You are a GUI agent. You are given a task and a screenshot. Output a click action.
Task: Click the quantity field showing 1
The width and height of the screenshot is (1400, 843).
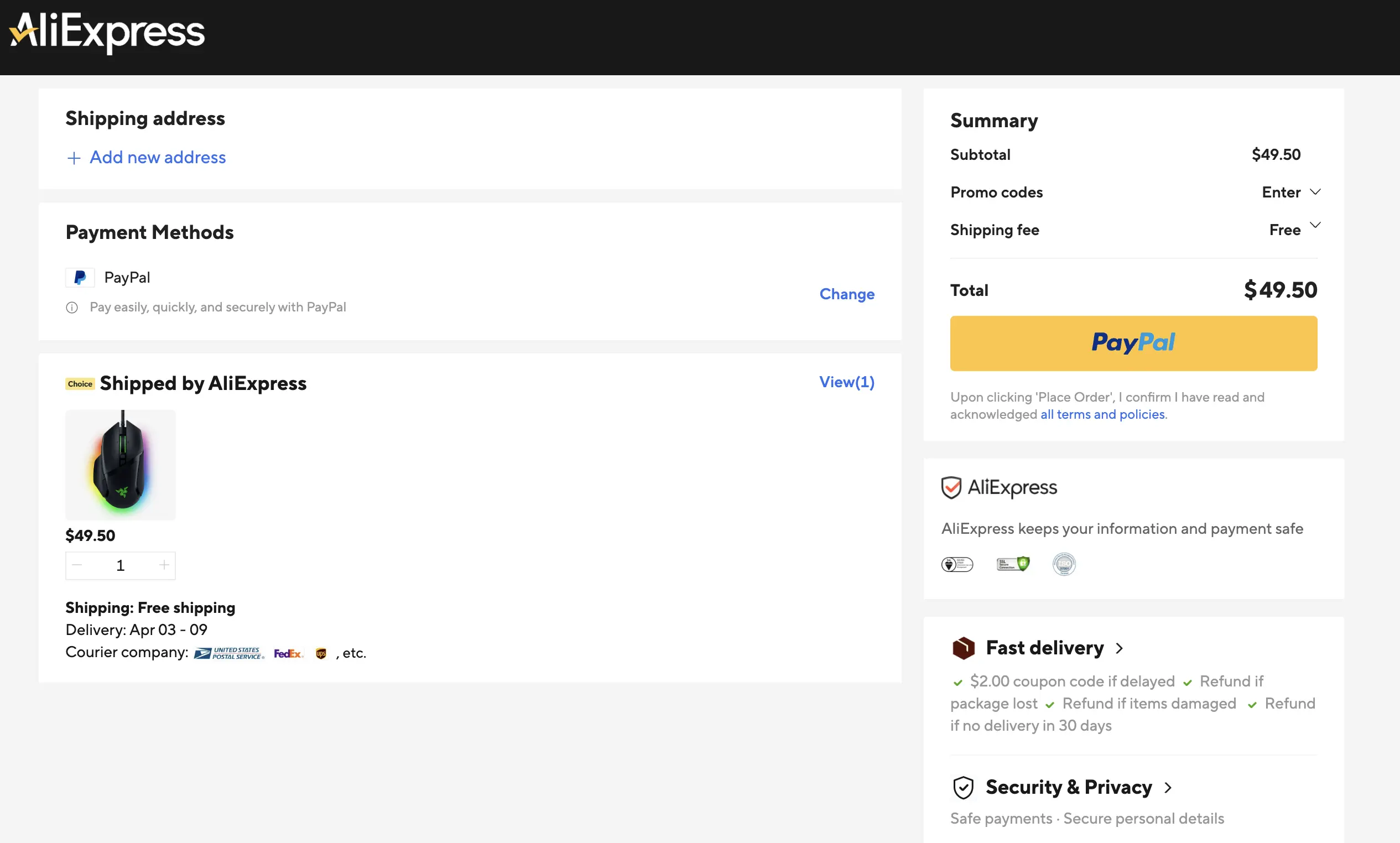[121, 565]
